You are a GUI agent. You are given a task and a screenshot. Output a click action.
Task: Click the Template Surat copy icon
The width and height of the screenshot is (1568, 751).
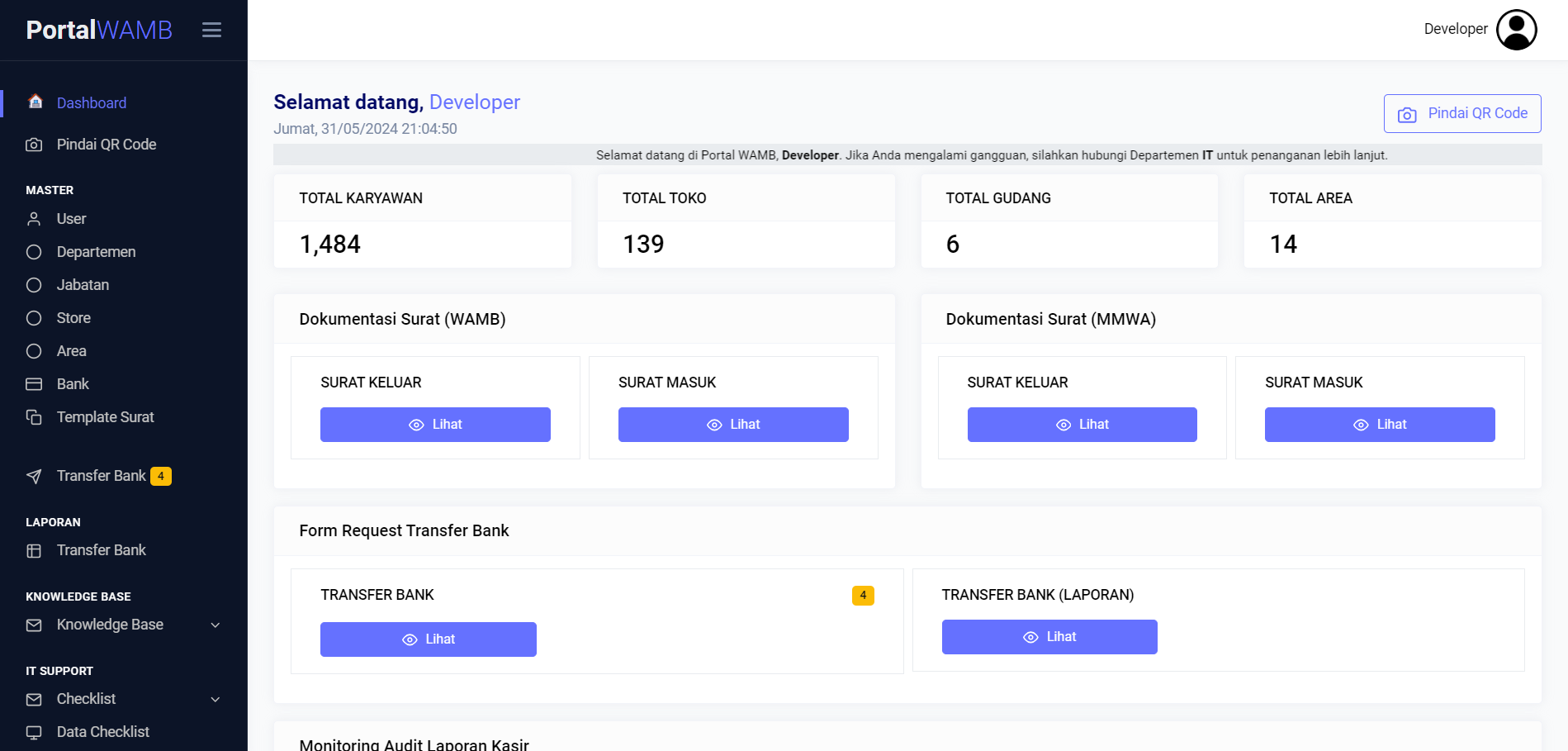(34, 417)
